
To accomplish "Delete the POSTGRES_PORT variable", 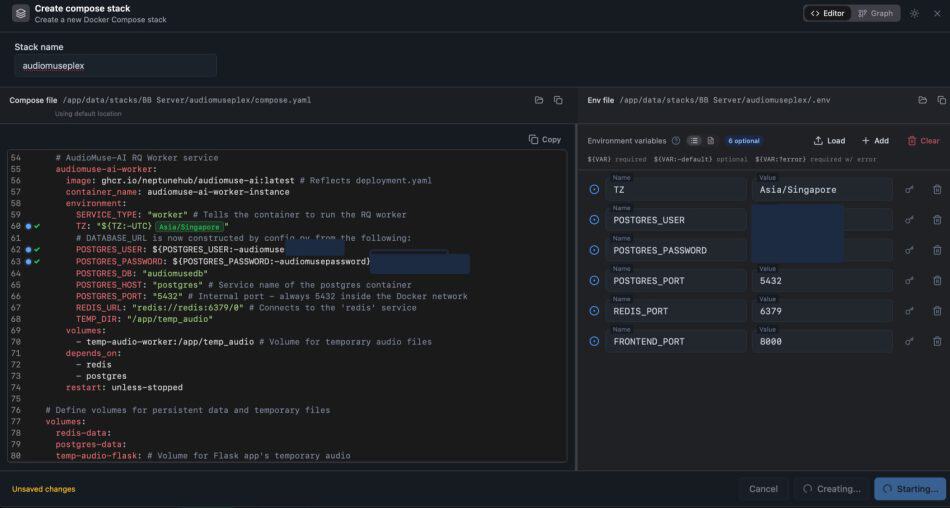I will (x=937, y=281).
